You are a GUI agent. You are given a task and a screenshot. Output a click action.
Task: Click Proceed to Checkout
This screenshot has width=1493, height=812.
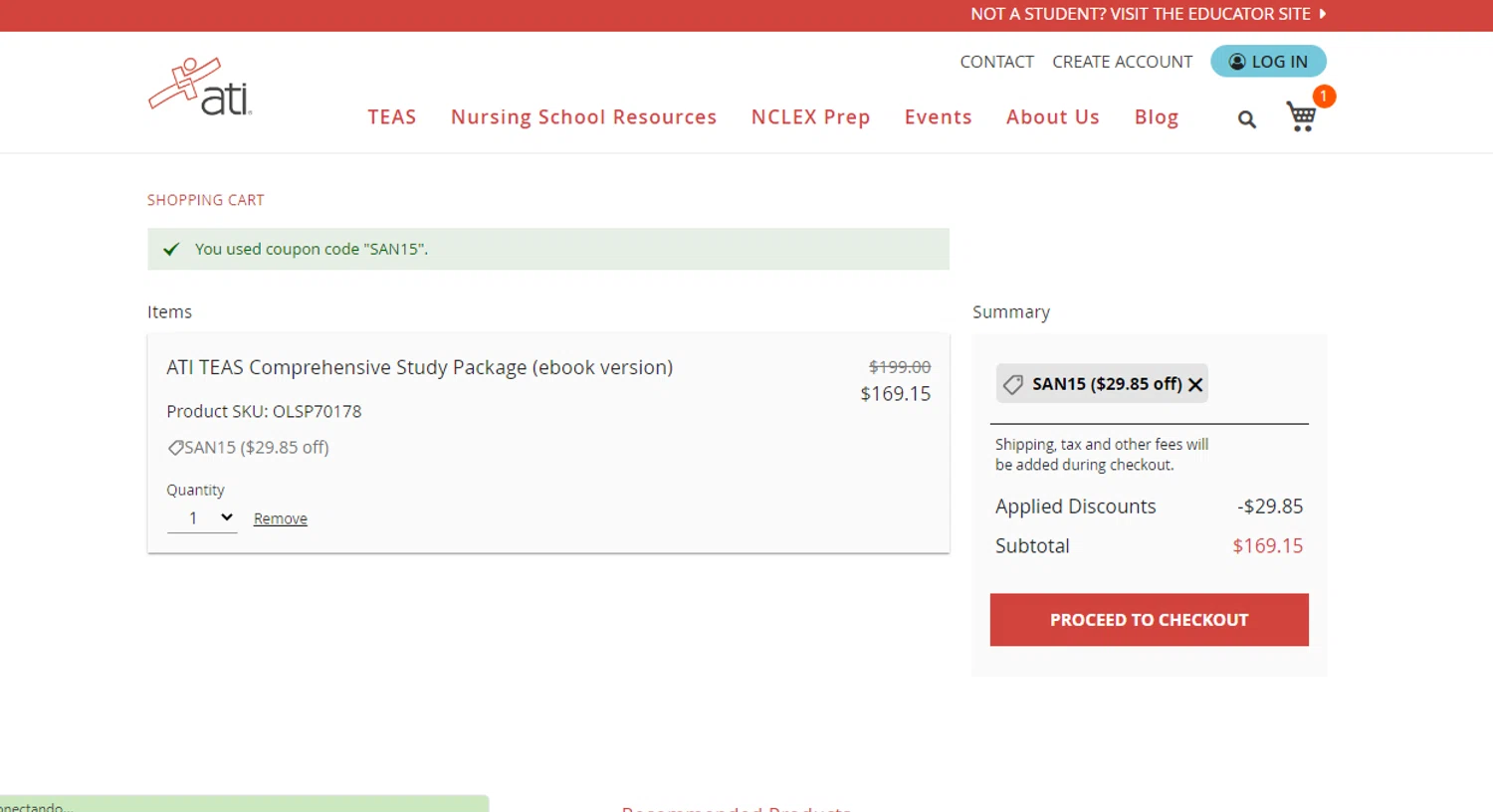1149,620
